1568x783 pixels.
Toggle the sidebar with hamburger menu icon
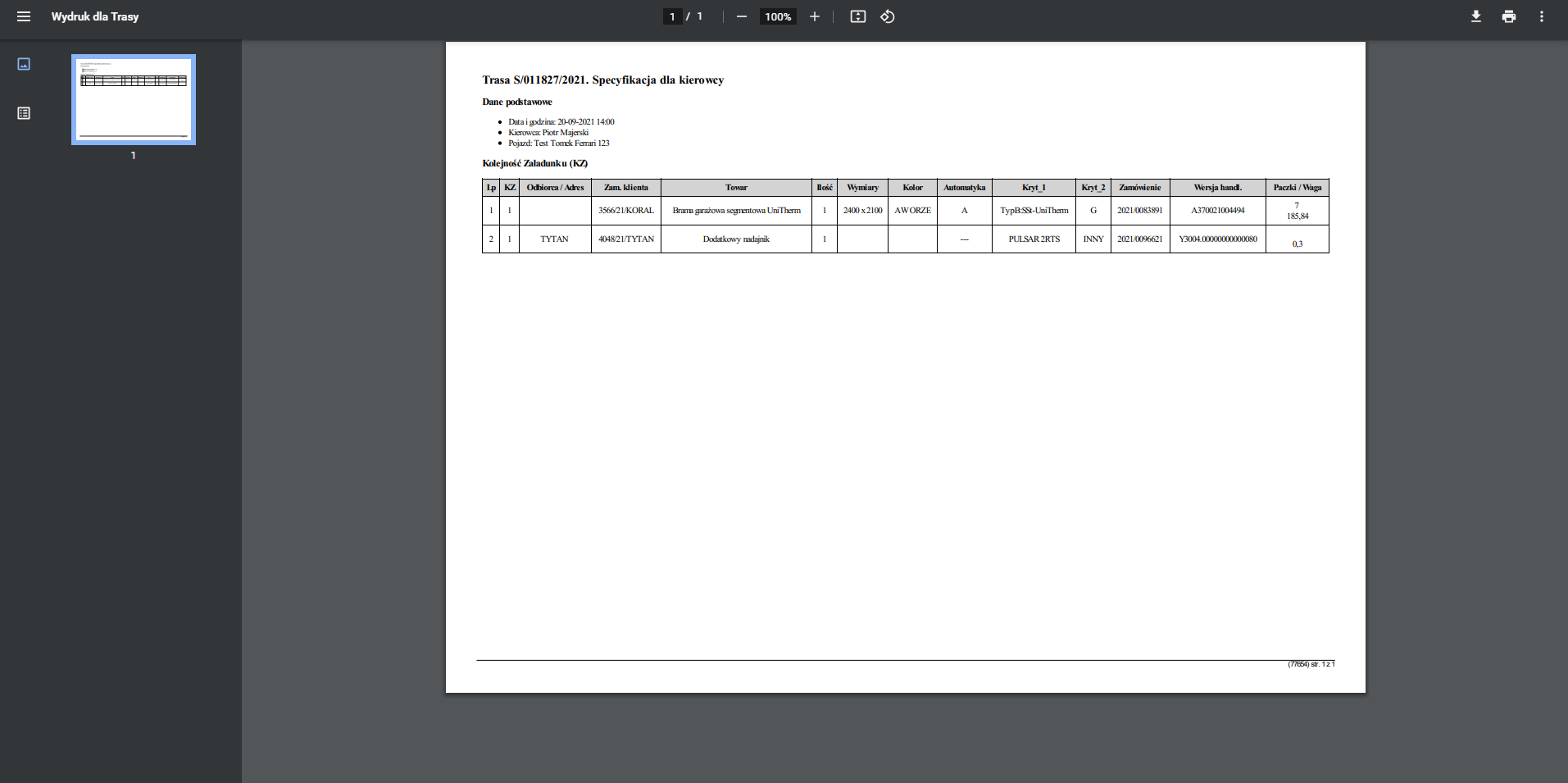24,16
